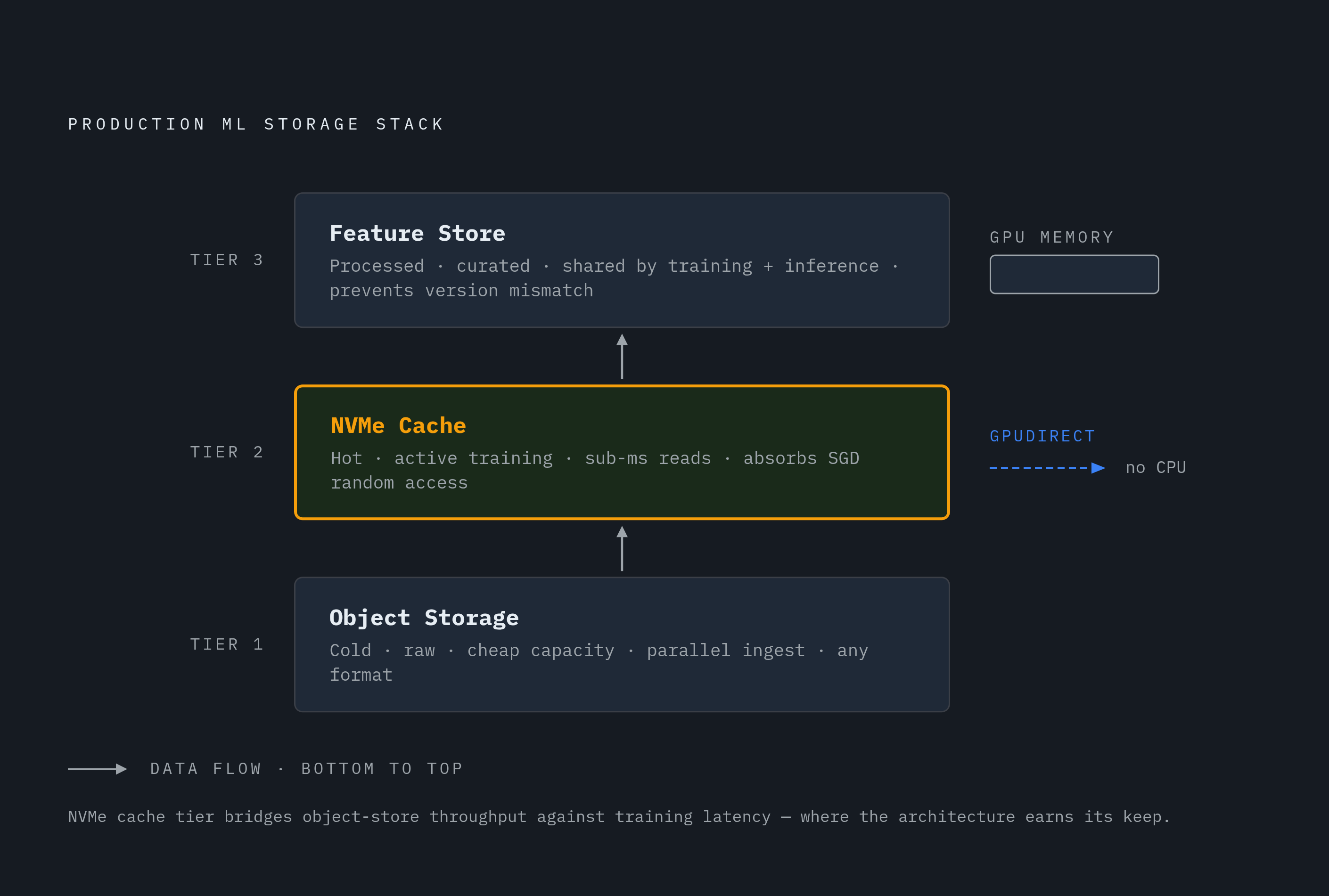Image resolution: width=1329 pixels, height=896 pixels.
Task: Click the 'Feature Store' heading
Action: 417,233
